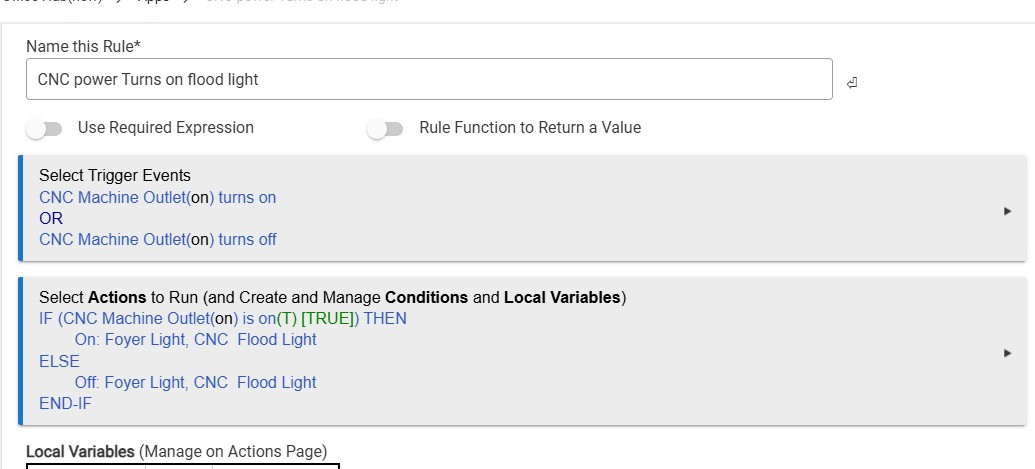1035x469 pixels.
Task: Click the rule name text field
Action: tap(429, 79)
